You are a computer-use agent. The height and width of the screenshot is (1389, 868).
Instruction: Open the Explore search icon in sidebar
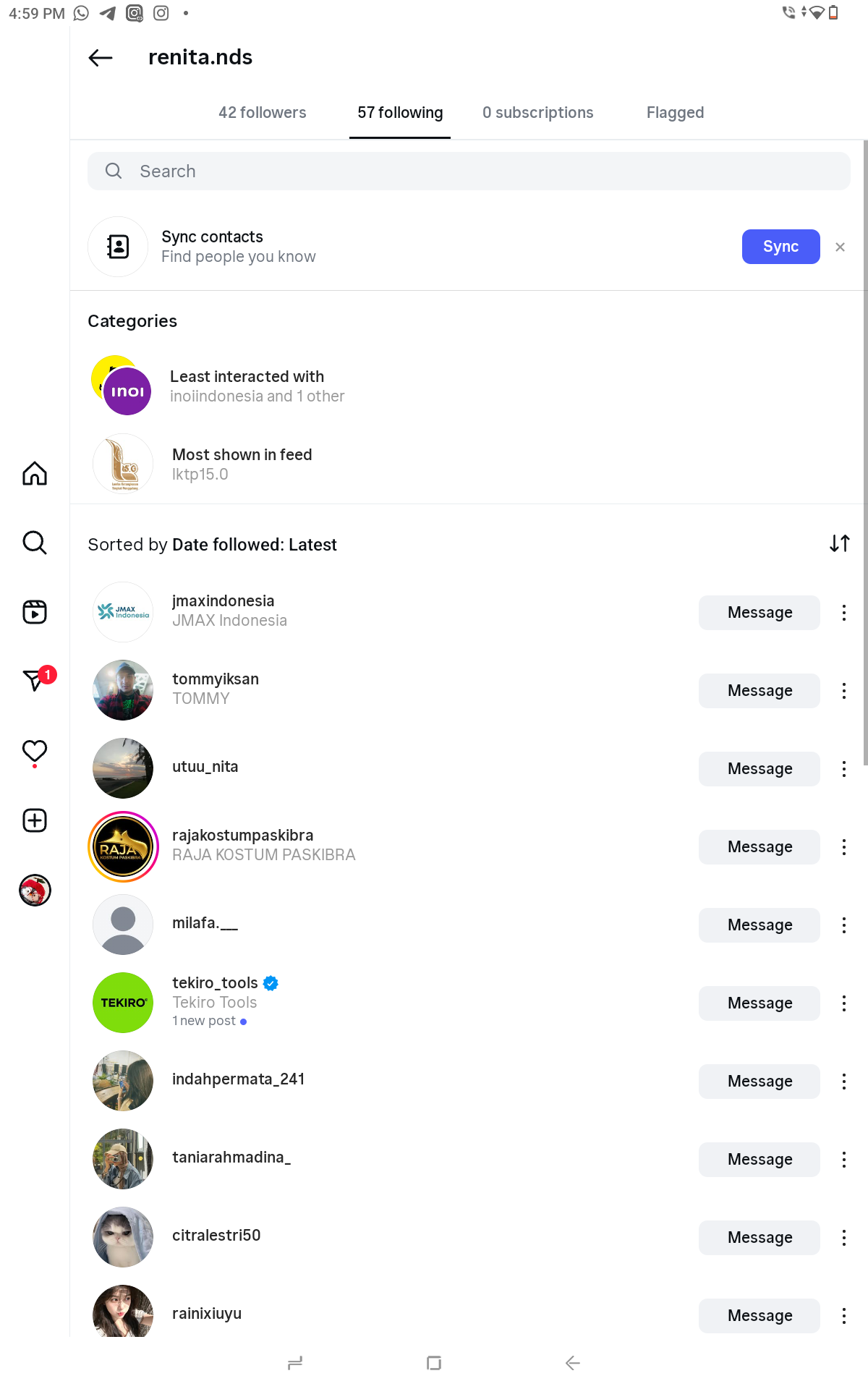(x=35, y=543)
